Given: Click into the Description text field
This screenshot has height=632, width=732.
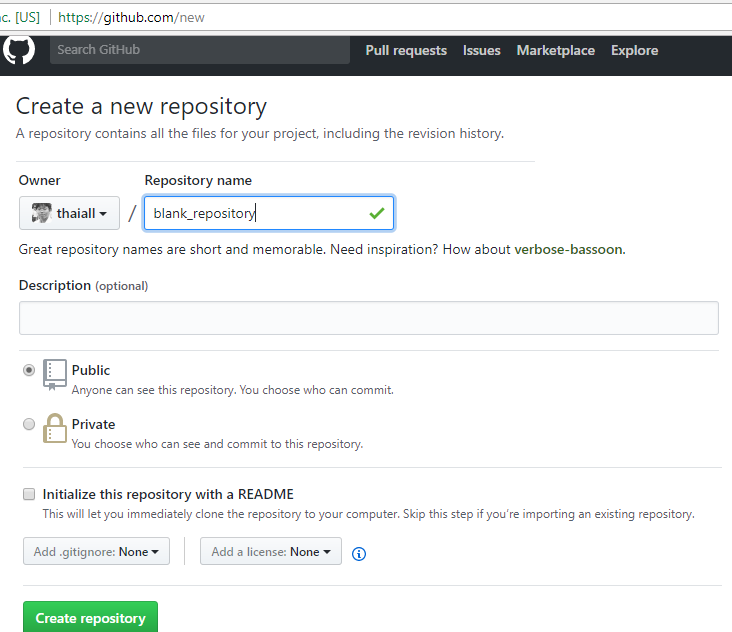Looking at the screenshot, I should tap(368, 318).
